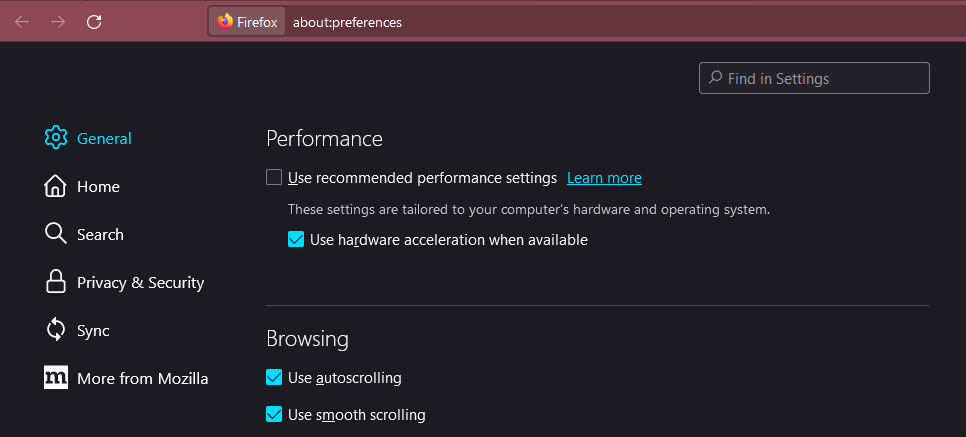Image resolution: width=966 pixels, height=437 pixels.
Task: Click the Home house icon in sidebar
Action: pyautogui.click(x=56, y=186)
